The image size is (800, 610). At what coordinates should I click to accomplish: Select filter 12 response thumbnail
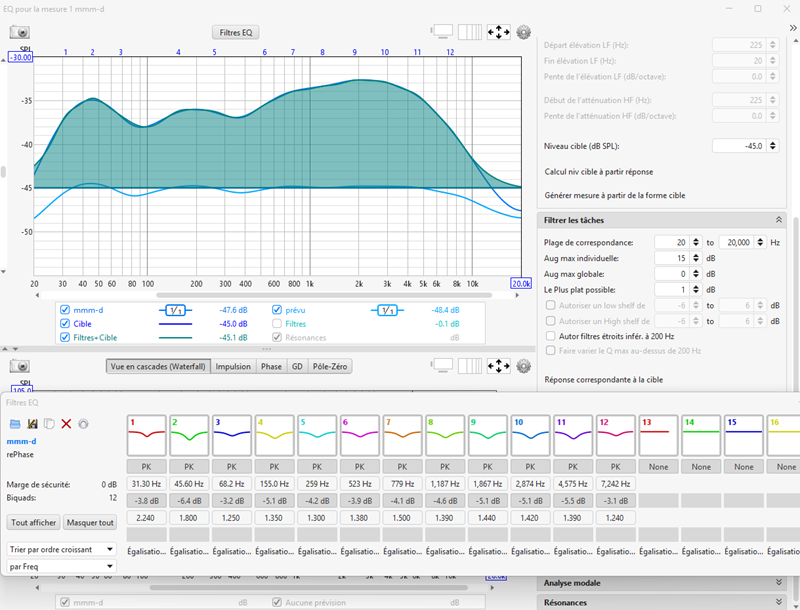tap(615, 435)
